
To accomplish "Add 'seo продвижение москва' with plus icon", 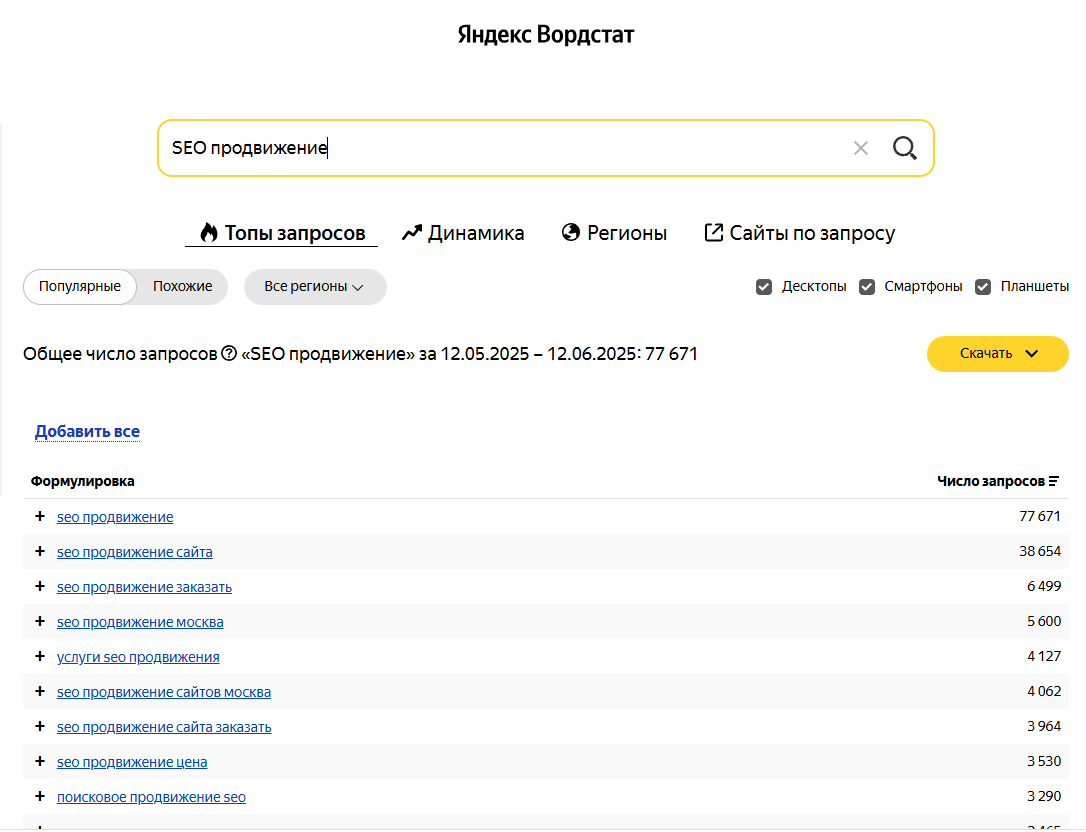I will pos(39,621).
